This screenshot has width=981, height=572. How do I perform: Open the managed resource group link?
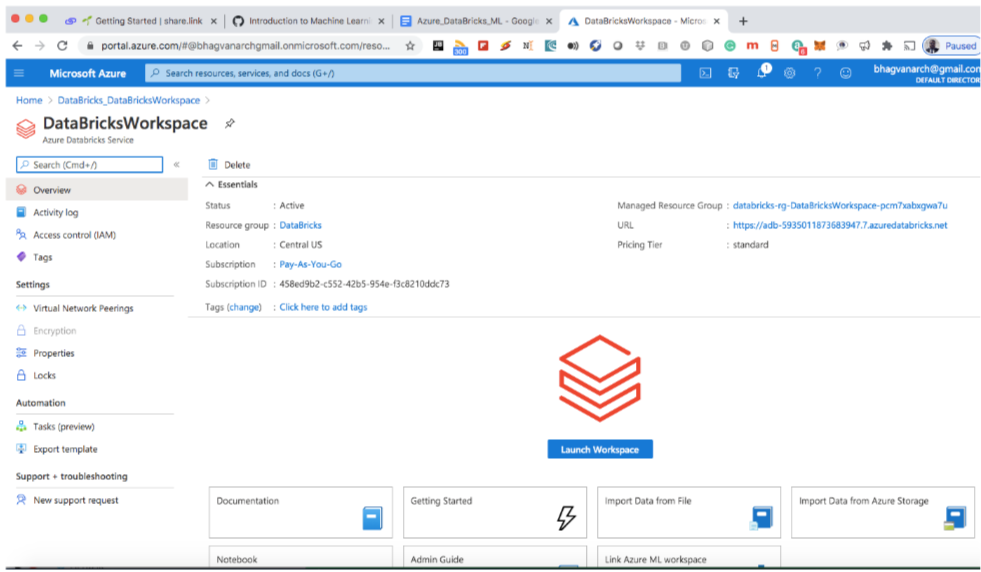coord(840,205)
